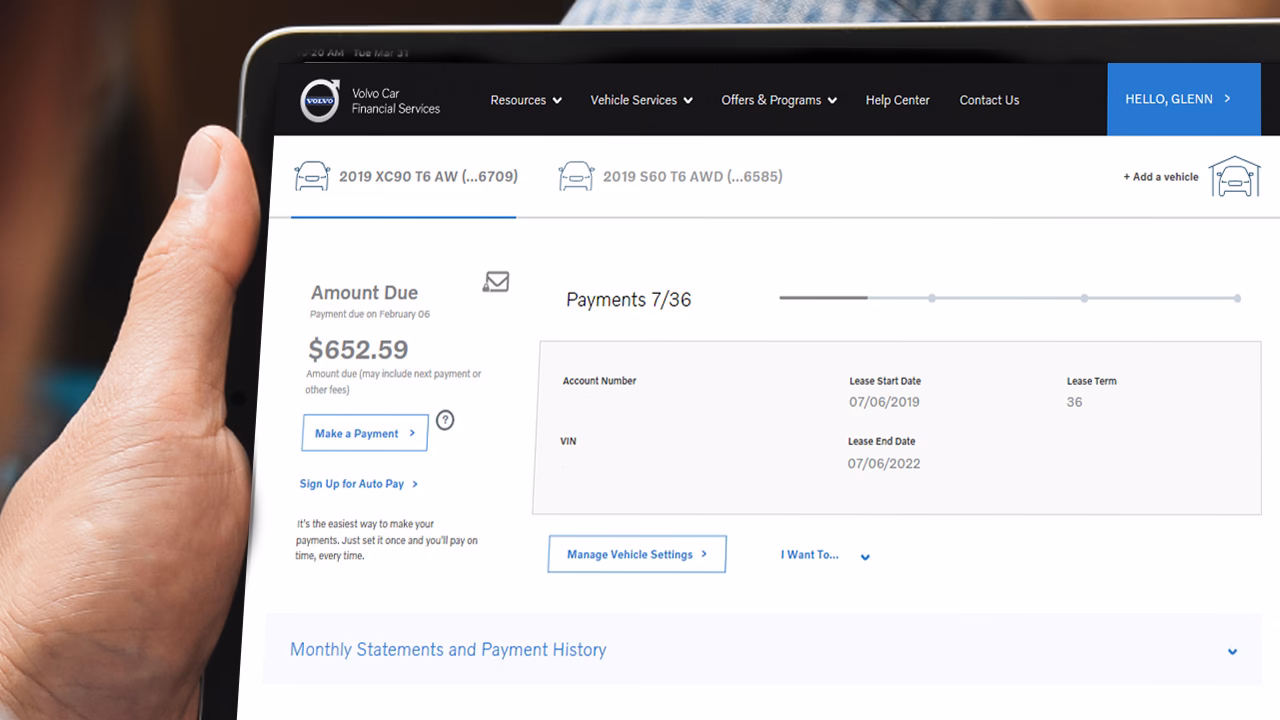
Task: Click Sign Up for Auto Pay
Action: click(351, 483)
